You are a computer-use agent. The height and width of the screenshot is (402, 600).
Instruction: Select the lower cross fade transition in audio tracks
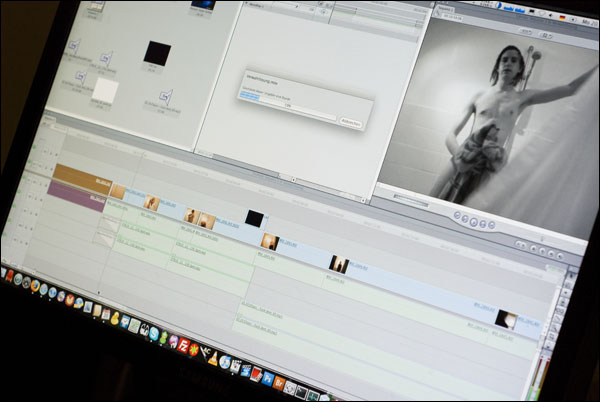(104, 239)
